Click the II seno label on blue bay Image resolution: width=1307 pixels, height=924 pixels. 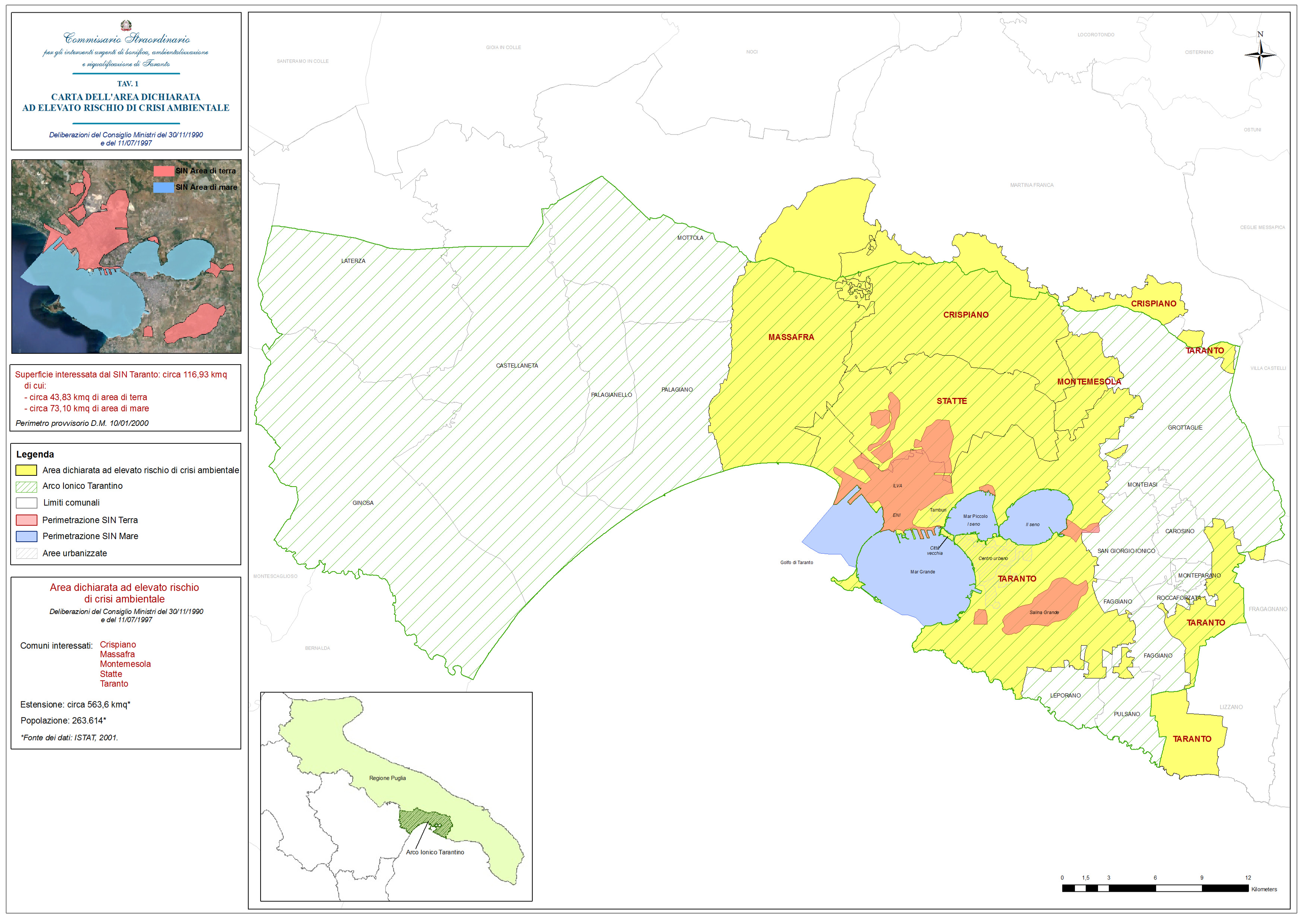pyautogui.click(x=1033, y=525)
